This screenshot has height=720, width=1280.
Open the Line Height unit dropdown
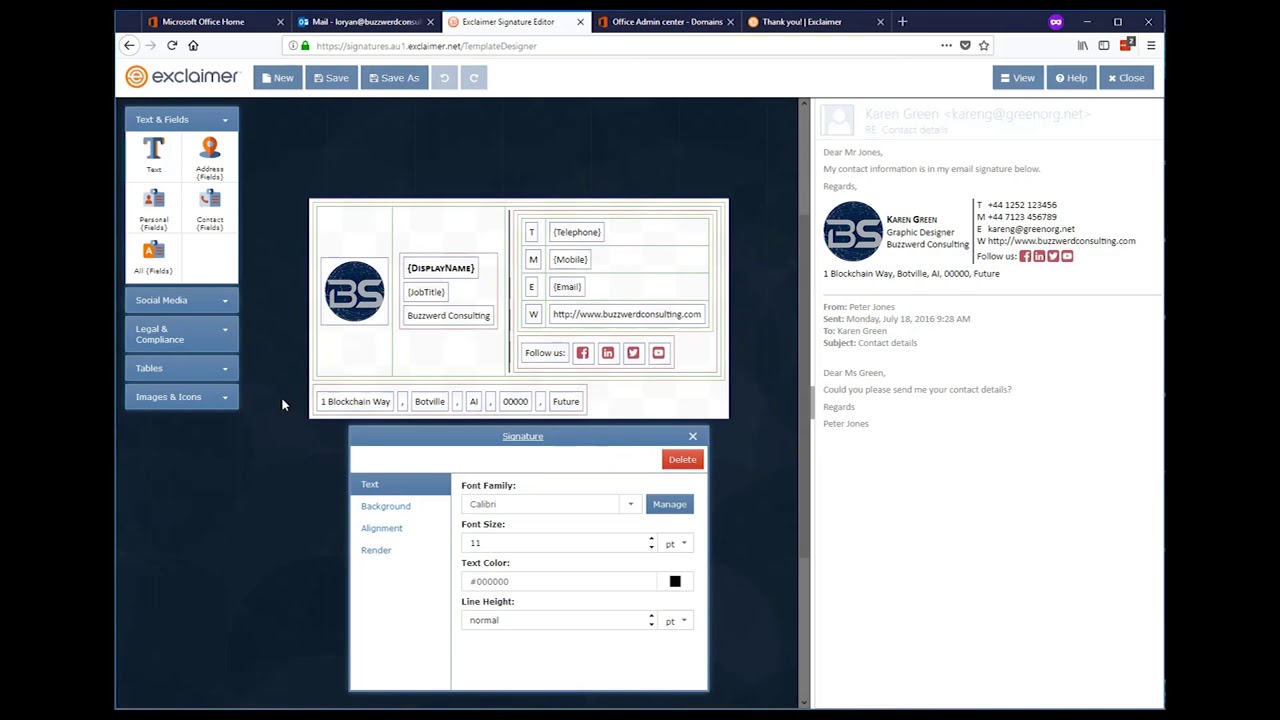[677, 621]
